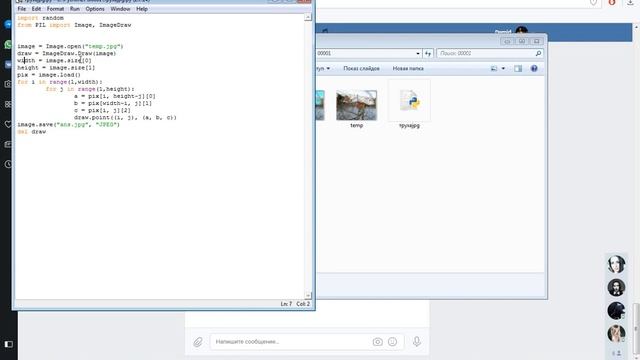The image size is (640, 360).
Task: Open history clock icon in sidebar
Action: (8, 164)
